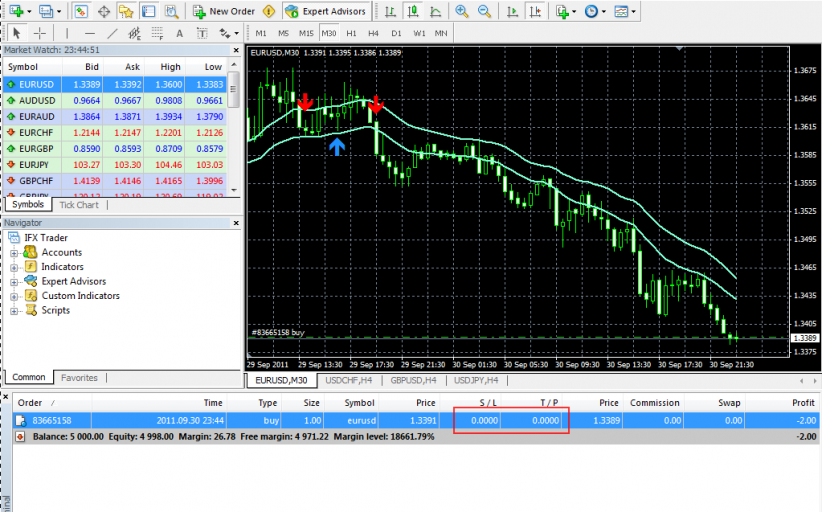Open the Tick Chart tab
Screen dimensions: 822x512
coord(79,205)
